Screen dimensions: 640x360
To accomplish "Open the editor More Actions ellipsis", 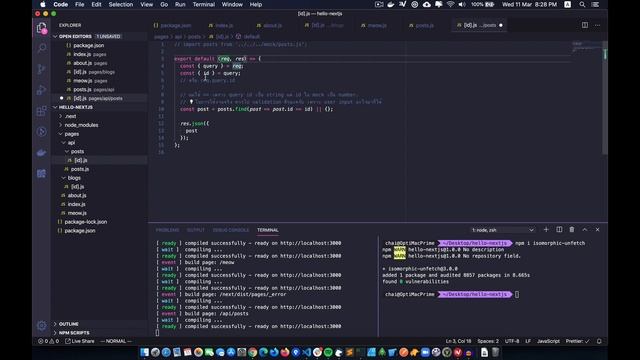I will pos(598,25).
